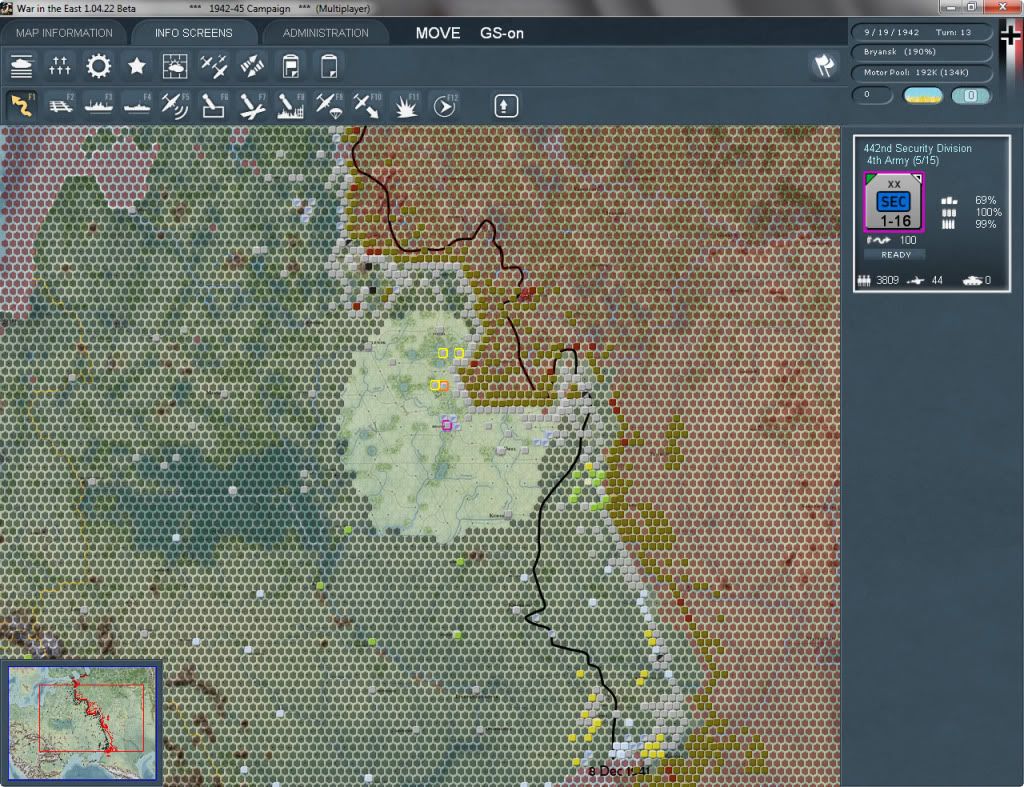The width and height of the screenshot is (1024, 787).
Task: Click the minimap overview thumbnail
Action: coord(82,722)
